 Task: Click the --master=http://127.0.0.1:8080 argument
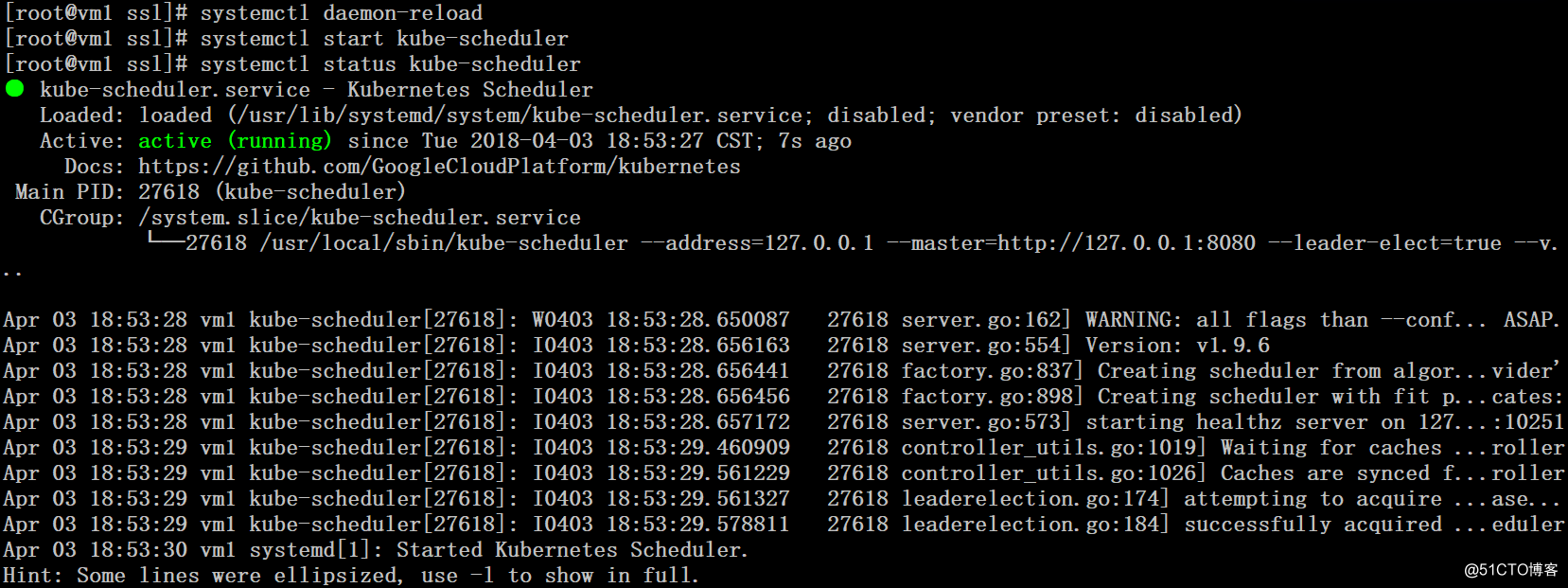point(1071,243)
